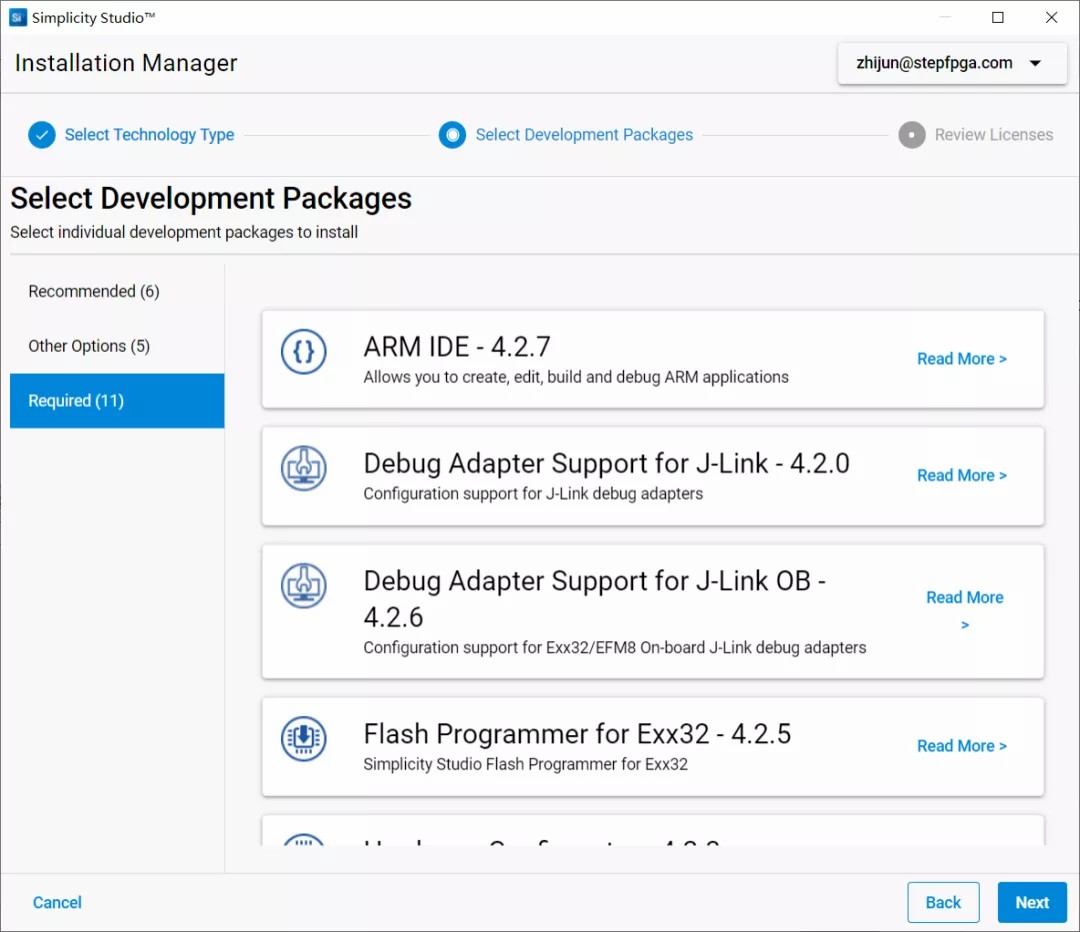
Task: Maximize the Simplicity Studio window
Action: [x=997, y=17]
